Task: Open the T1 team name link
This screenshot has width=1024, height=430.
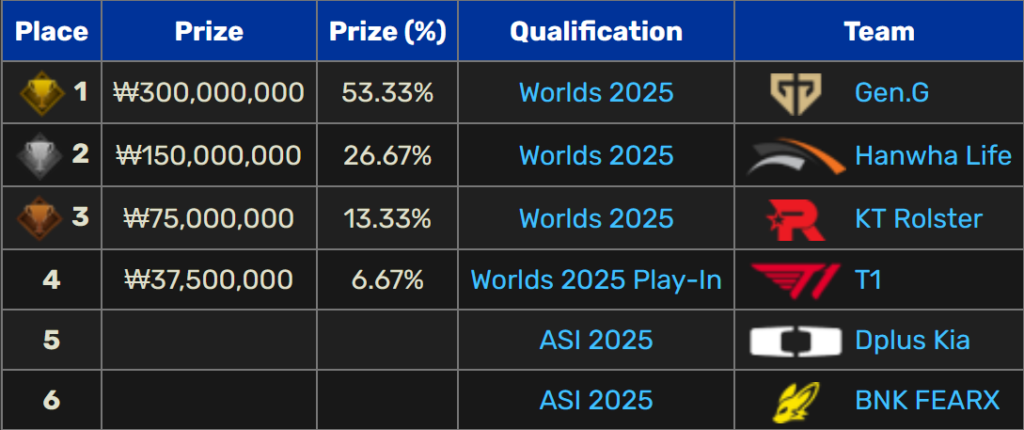Action: [868, 280]
